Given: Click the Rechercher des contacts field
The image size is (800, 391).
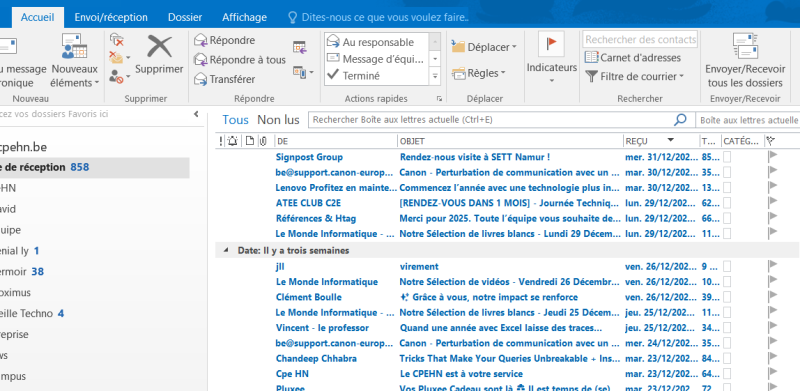Looking at the screenshot, I should [x=640, y=39].
